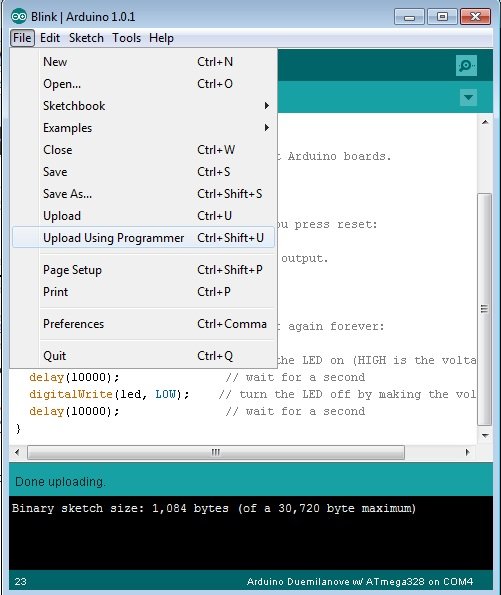
Task: Maximize the Arduino window
Action: pyautogui.click(x=442, y=17)
